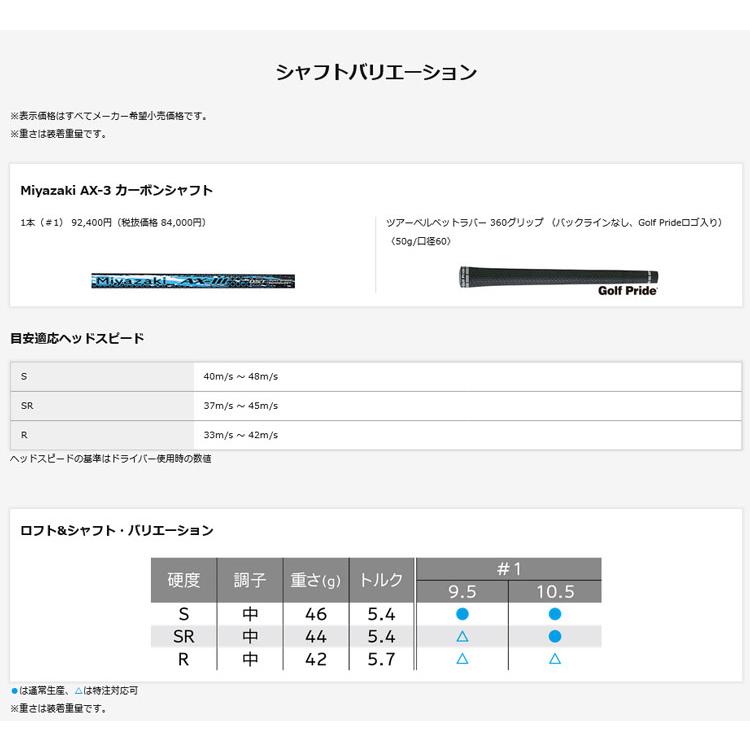Click the ヘッドスピードの基準 note text
This screenshot has width=750, height=750.
110,459
